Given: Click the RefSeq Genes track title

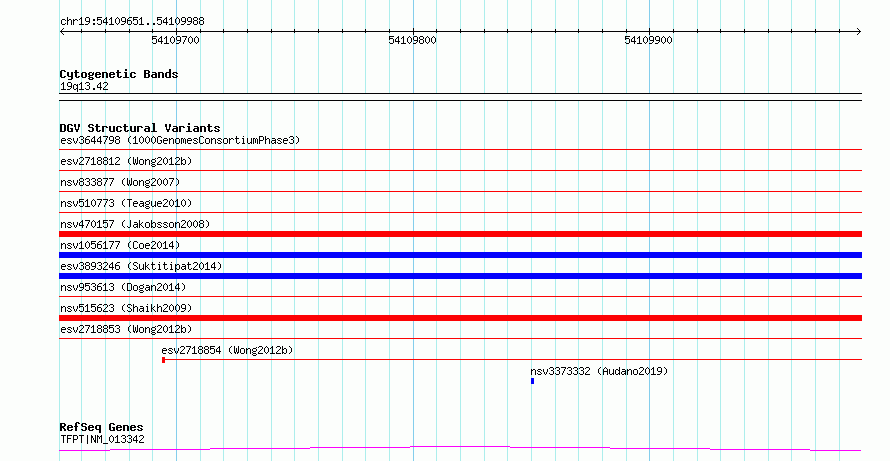Looking at the screenshot, I should point(102,427).
